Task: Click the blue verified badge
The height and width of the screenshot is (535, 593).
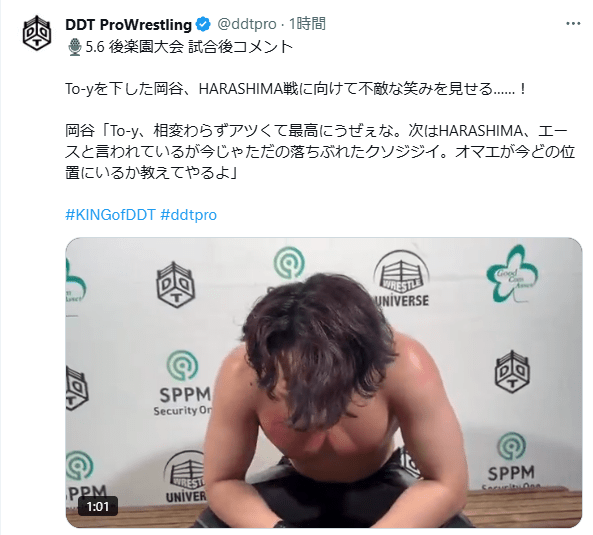Action: 203,25
